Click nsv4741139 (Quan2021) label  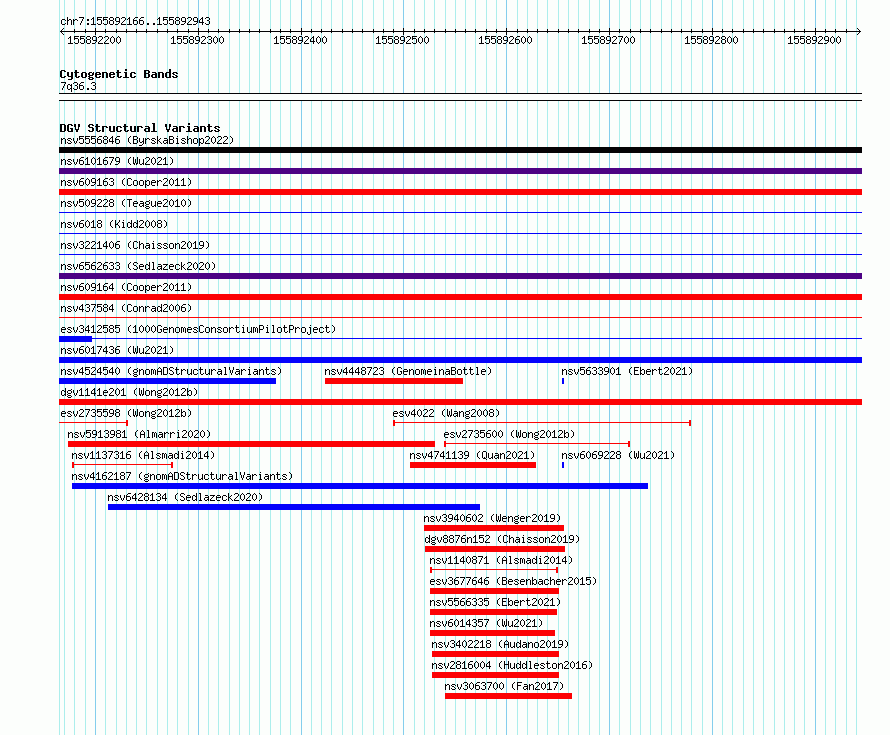pyautogui.click(x=472, y=455)
